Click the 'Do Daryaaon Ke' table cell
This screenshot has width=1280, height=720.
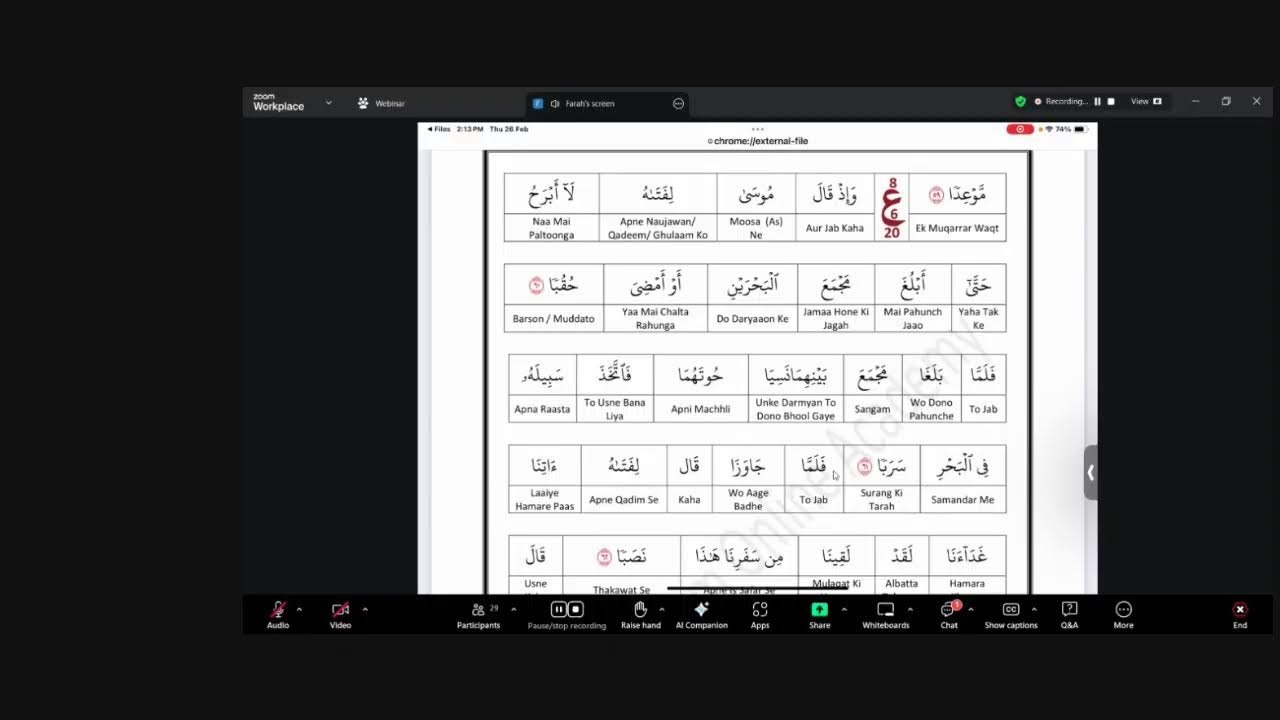753,319
